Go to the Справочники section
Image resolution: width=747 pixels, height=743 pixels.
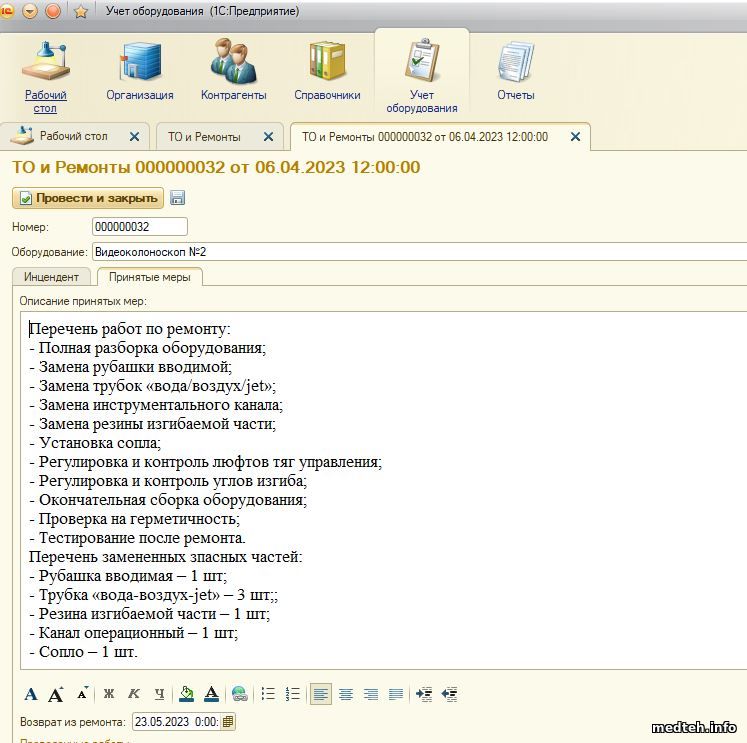tap(327, 70)
